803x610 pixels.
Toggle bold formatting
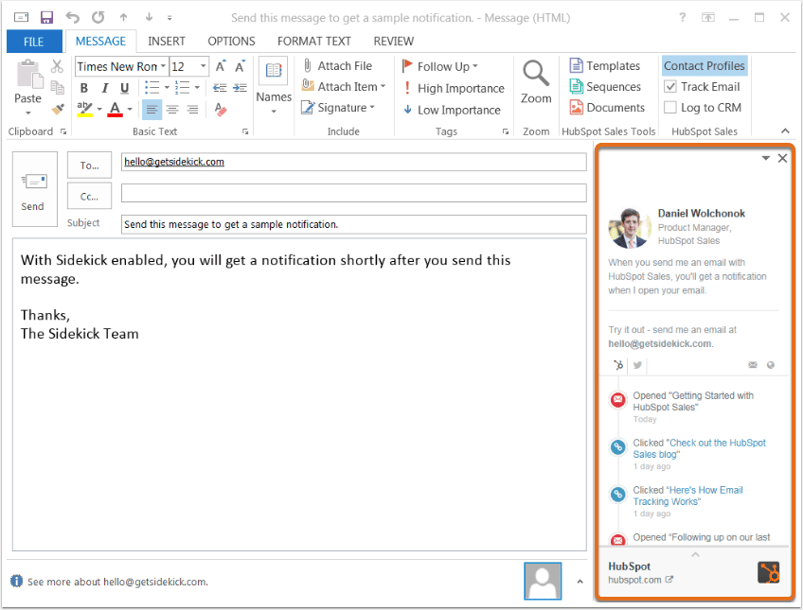coord(84,88)
